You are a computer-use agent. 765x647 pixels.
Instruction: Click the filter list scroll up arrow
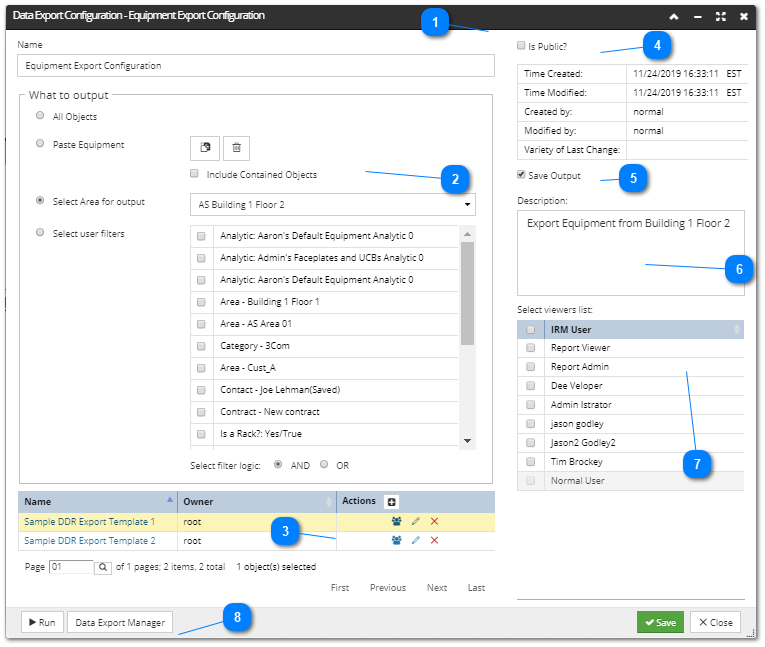coord(467,234)
